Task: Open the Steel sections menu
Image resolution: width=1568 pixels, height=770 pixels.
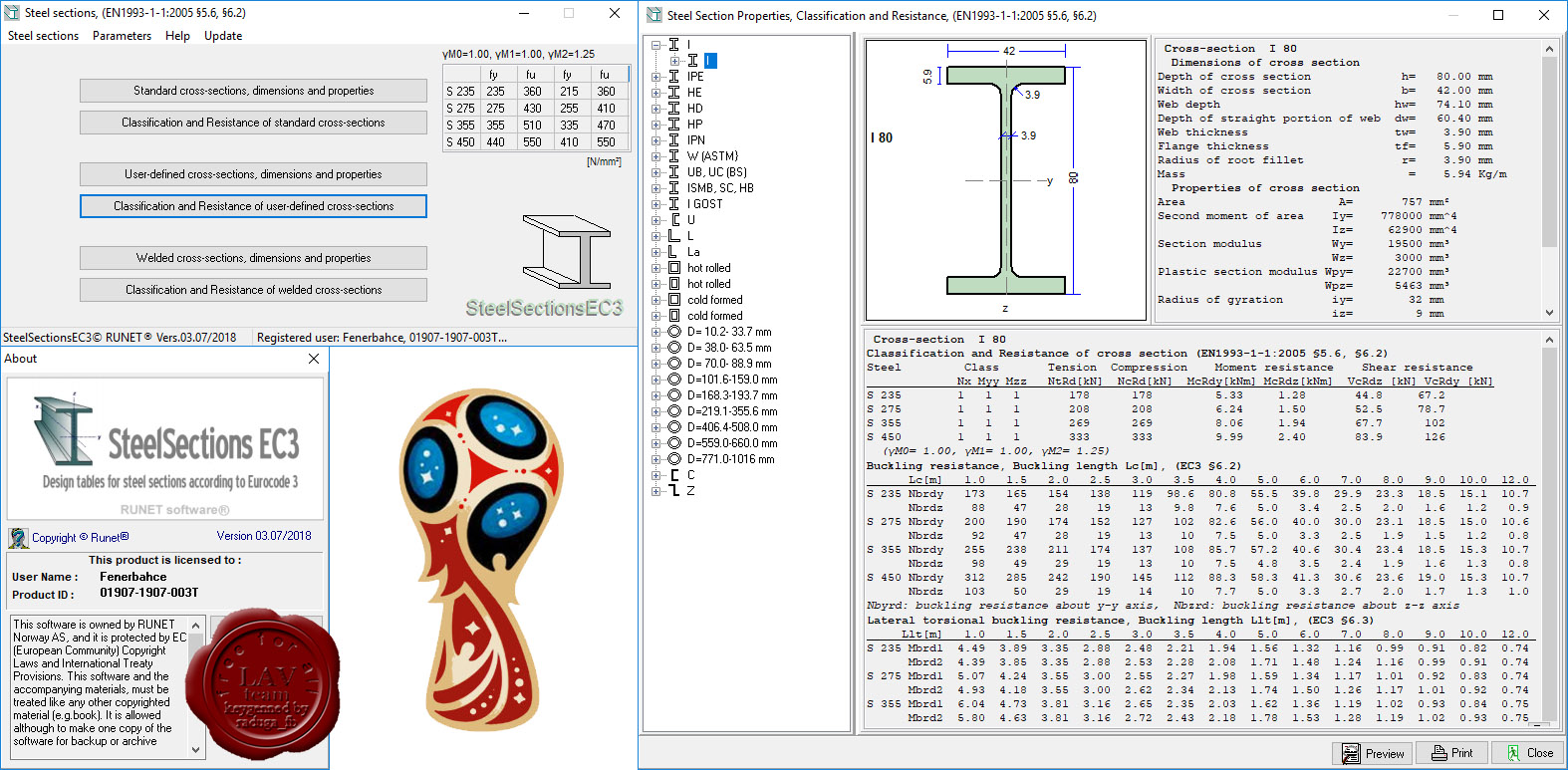Action: tap(43, 36)
